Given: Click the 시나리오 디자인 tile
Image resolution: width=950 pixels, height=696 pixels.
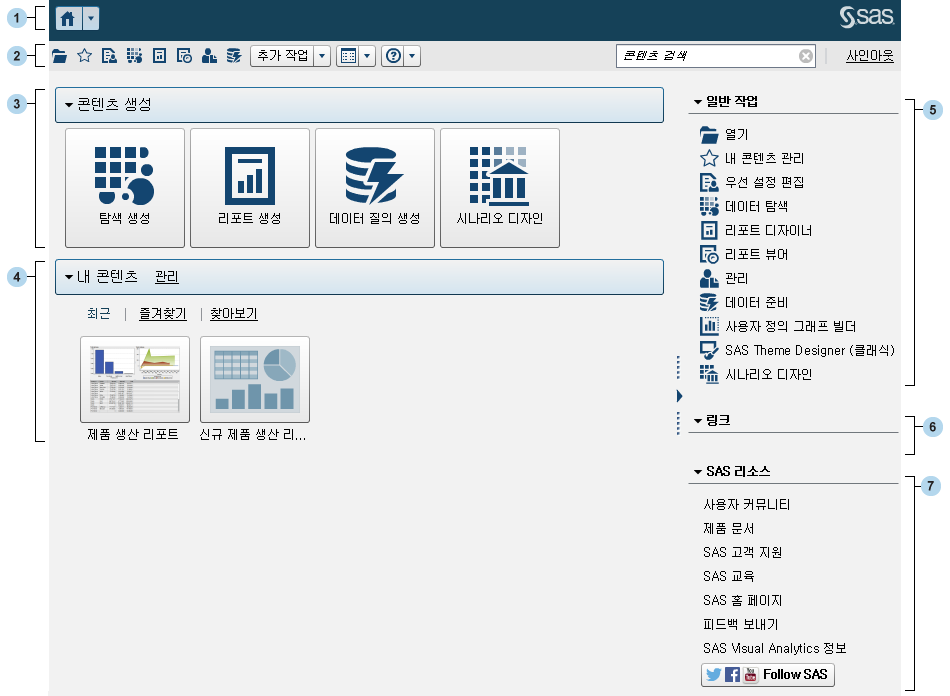Looking at the screenshot, I should tap(499, 187).
